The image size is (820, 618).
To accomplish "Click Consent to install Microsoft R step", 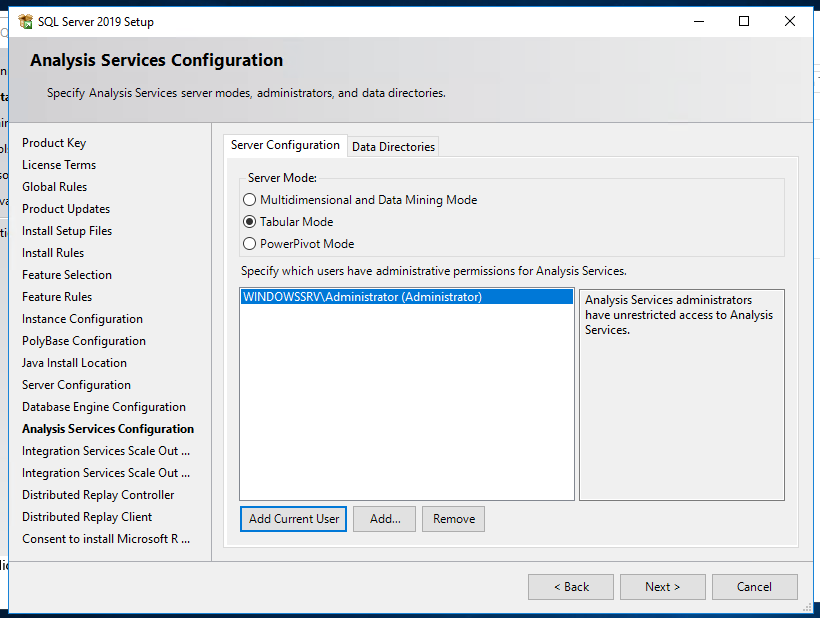I will coord(106,539).
